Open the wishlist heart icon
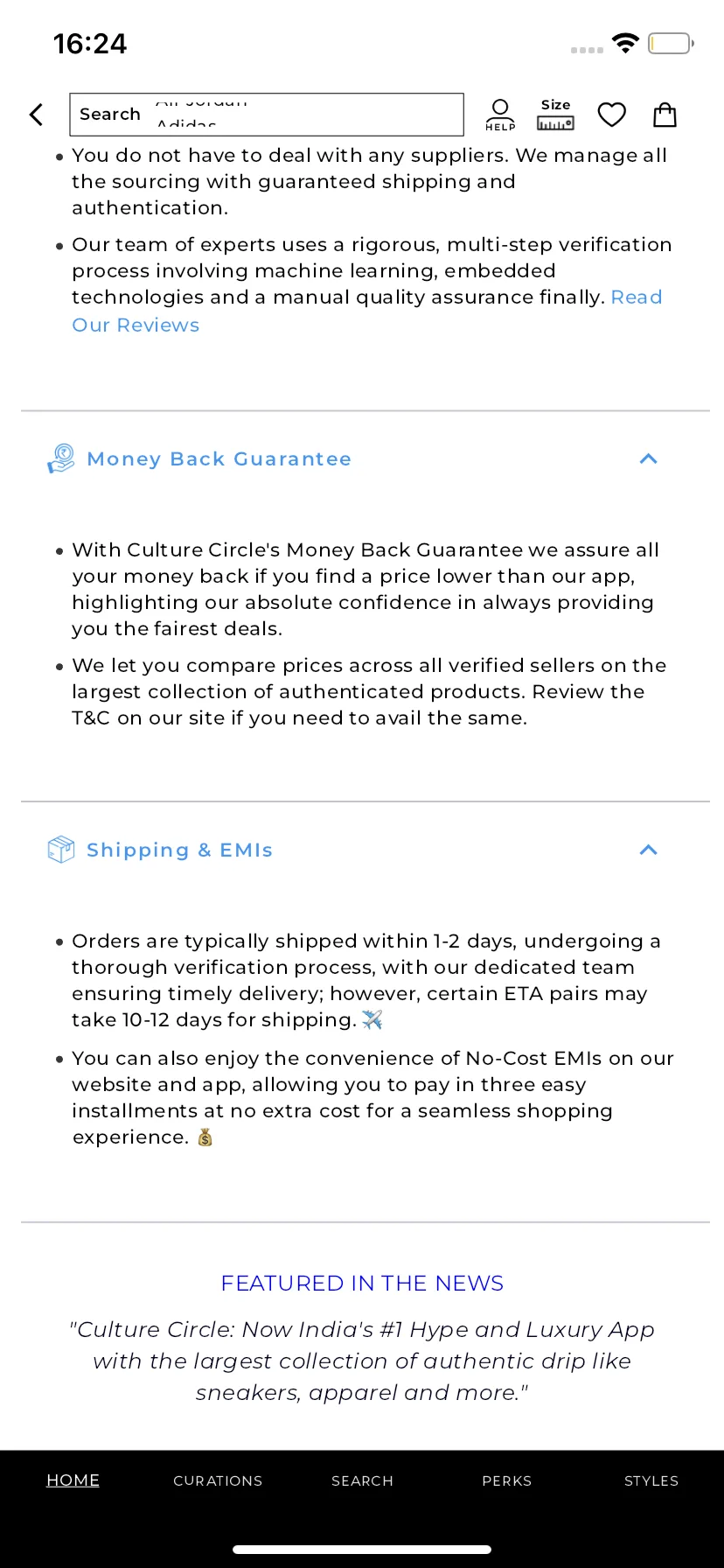The image size is (724, 1568). 612,115
